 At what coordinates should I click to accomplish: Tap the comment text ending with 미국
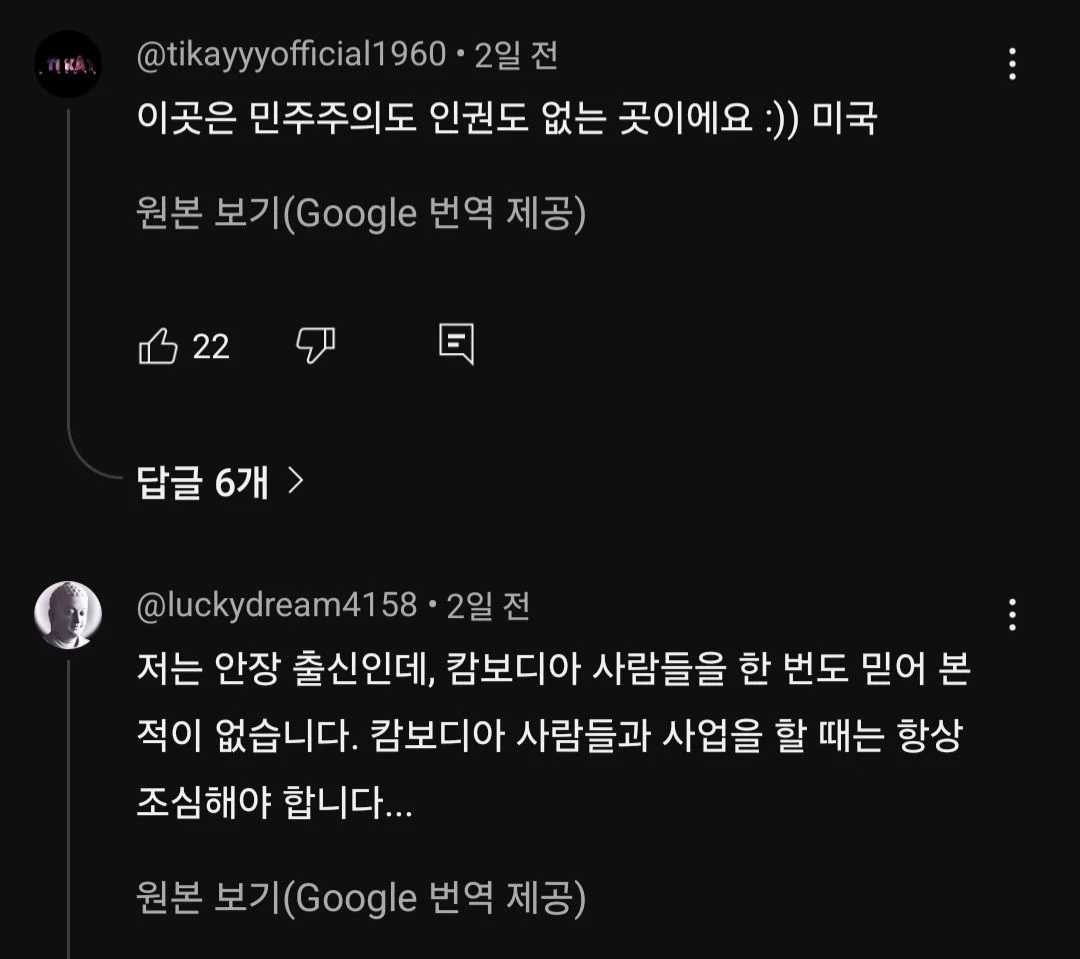(506, 120)
